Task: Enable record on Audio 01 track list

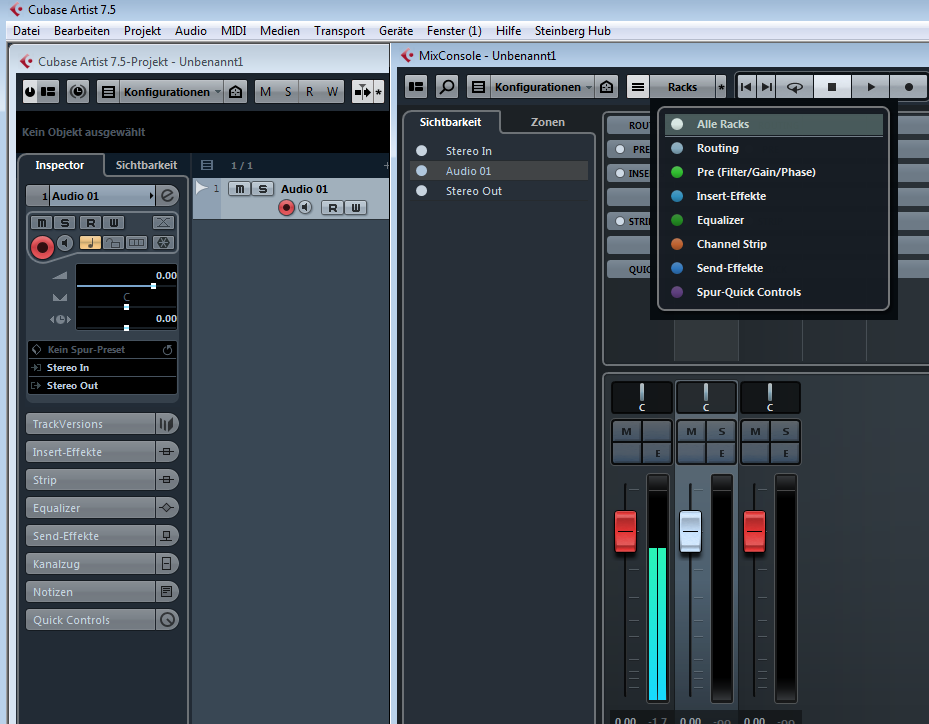Action: [x=286, y=207]
